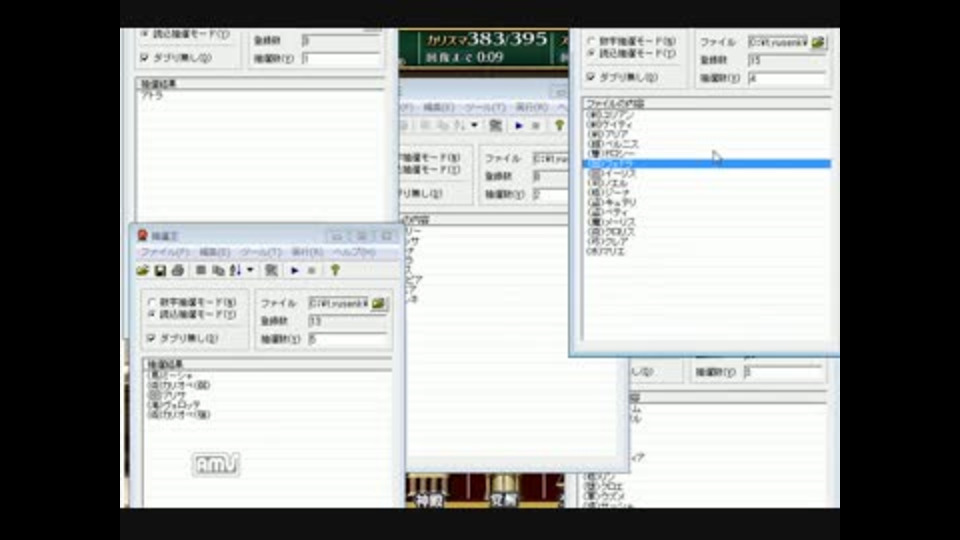Select ノエル row in top-right window list
This screenshot has height=540, width=960.
pos(707,183)
